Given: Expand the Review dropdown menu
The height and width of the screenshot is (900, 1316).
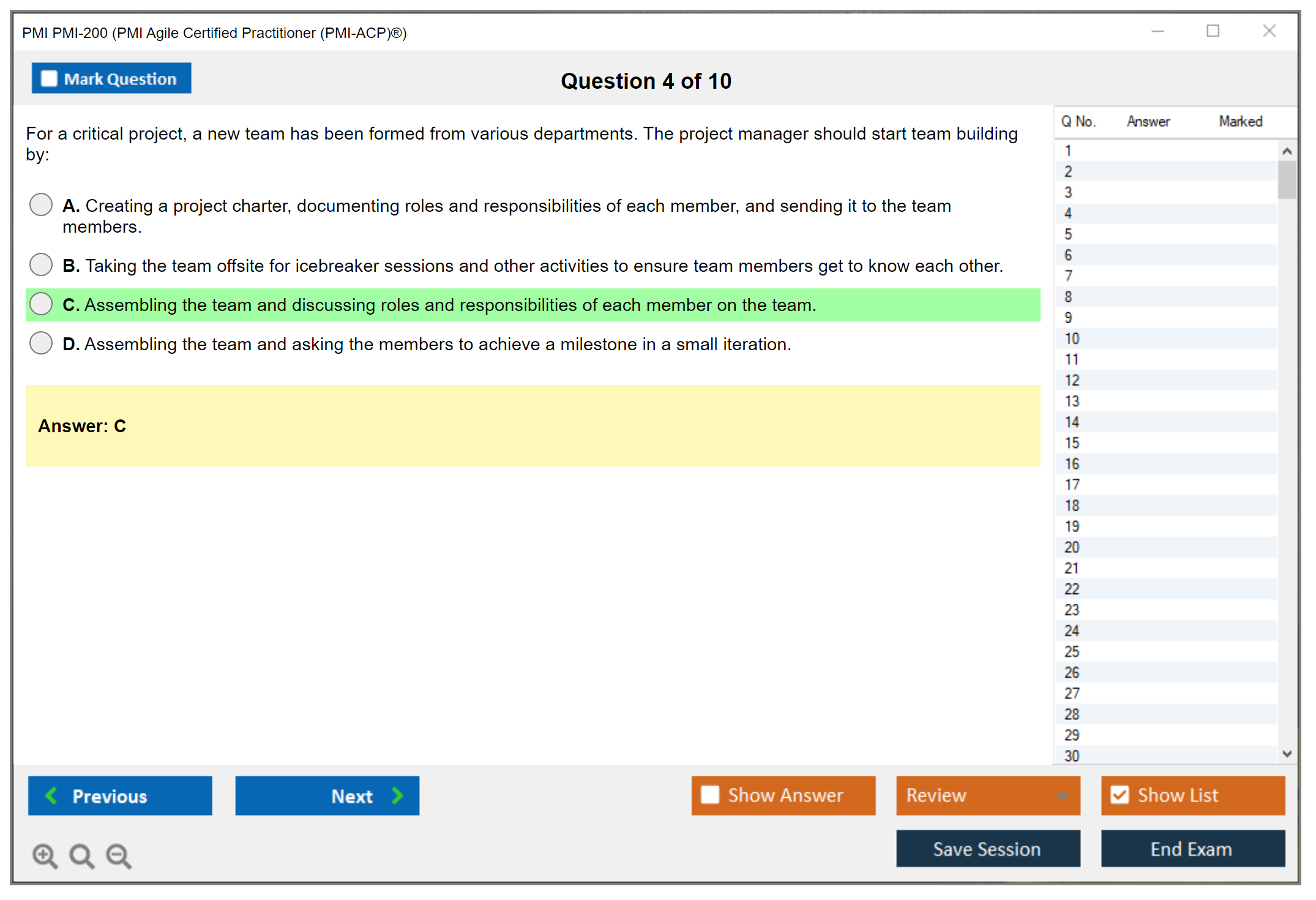Looking at the screenshot, I should point(1062,795).
